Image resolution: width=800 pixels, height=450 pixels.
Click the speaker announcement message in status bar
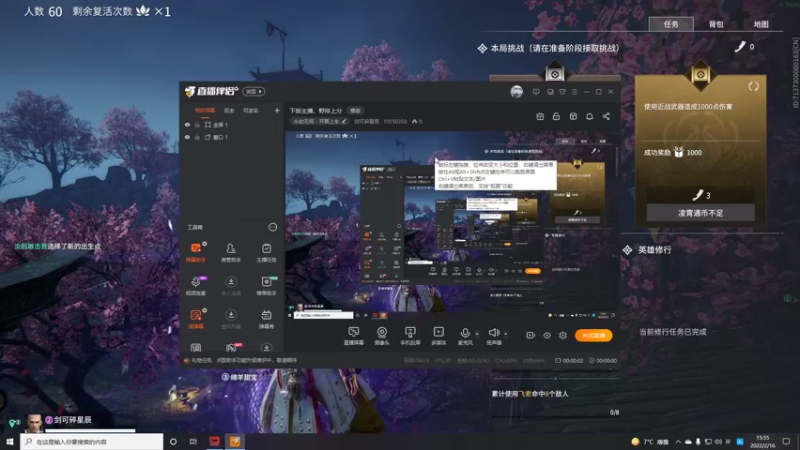pos(240,360)
